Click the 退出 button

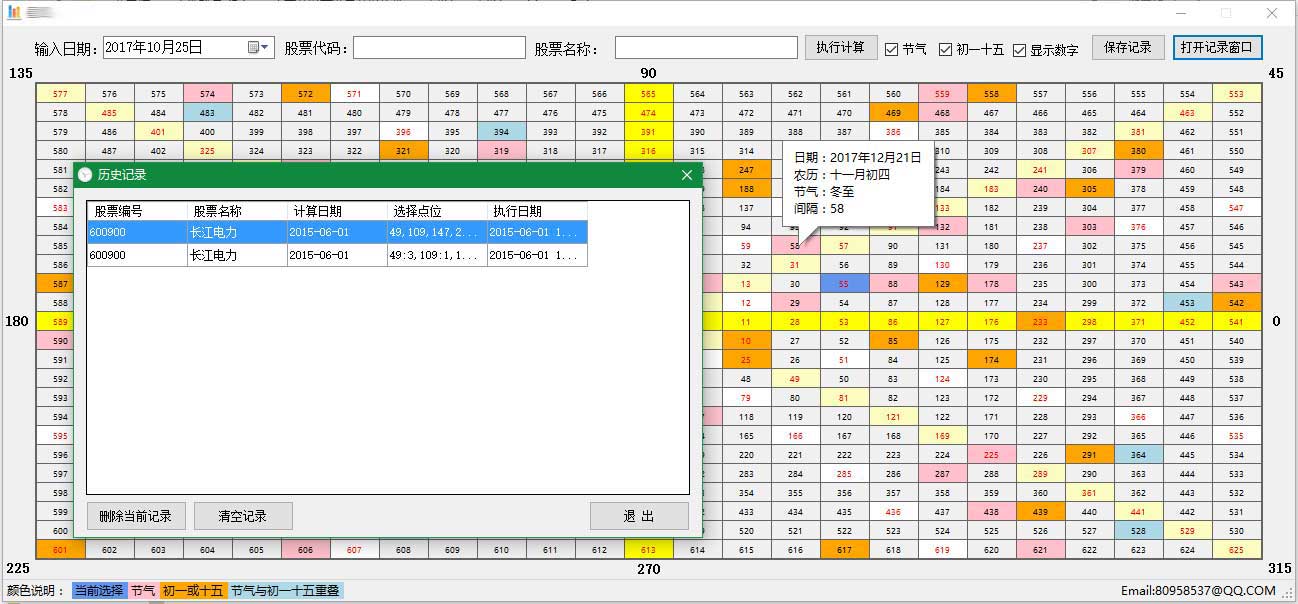(x=639, y=516)
